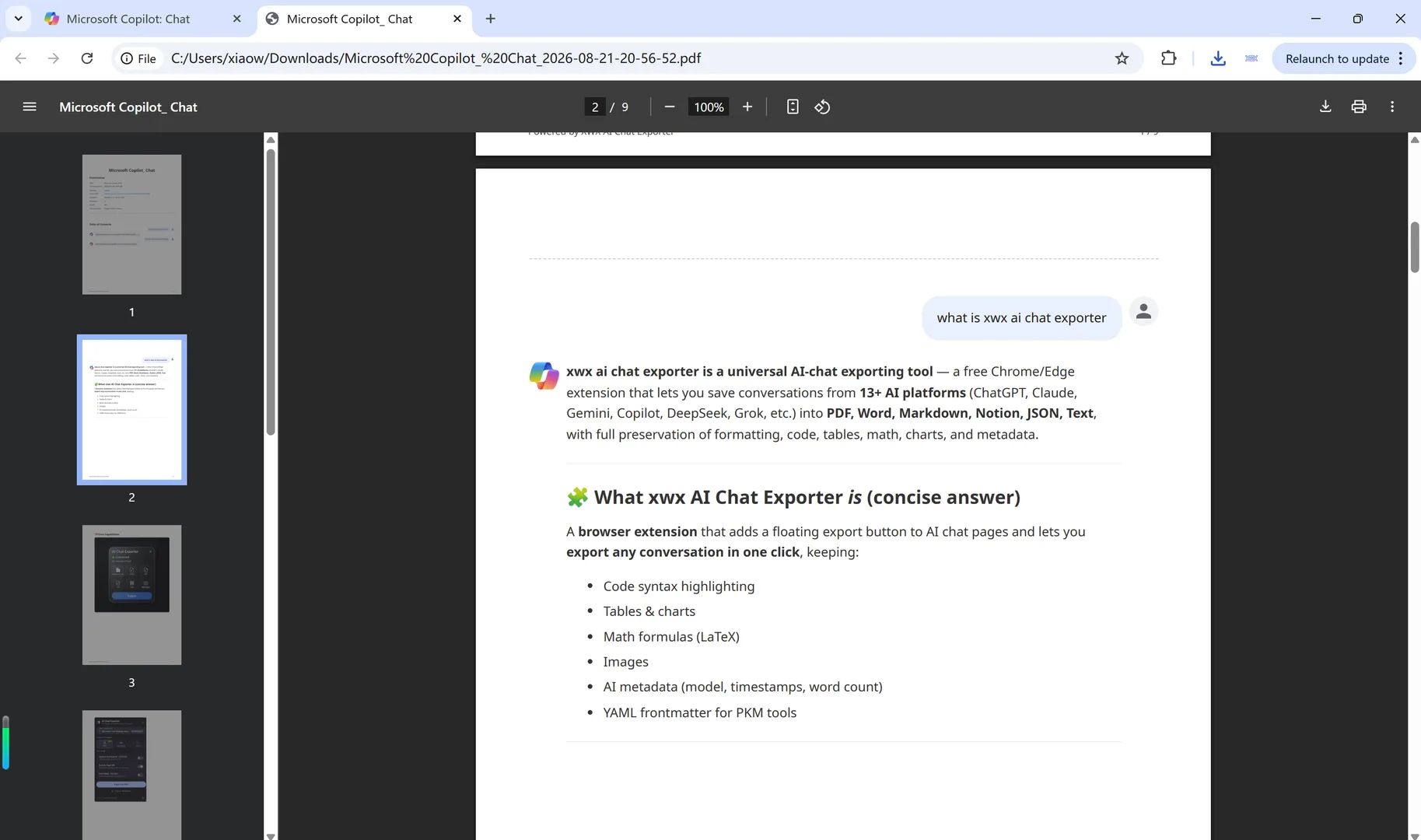Zoom out with the minus button
Image resolution: width=1421 pixels, height=840 pixels.
[x=670, y=107]
